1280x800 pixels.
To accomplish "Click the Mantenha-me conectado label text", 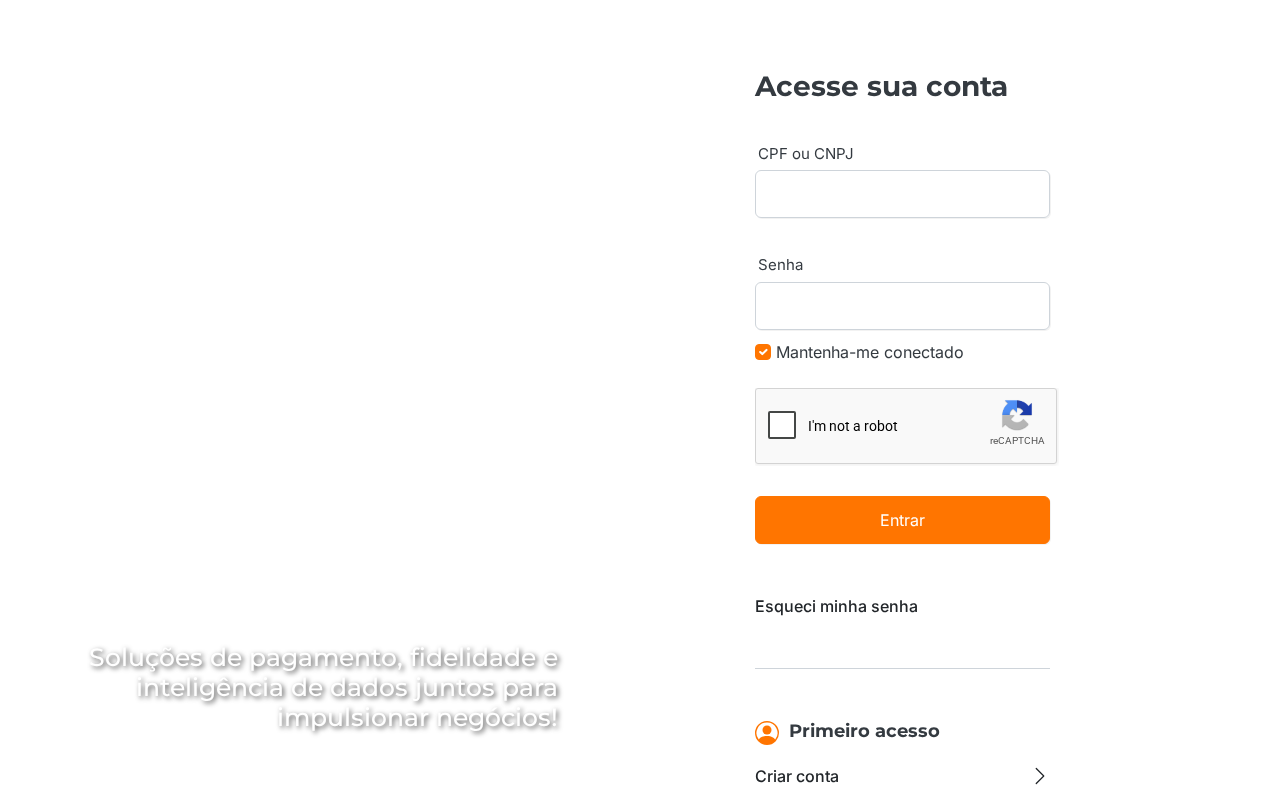I will (870, 352).
